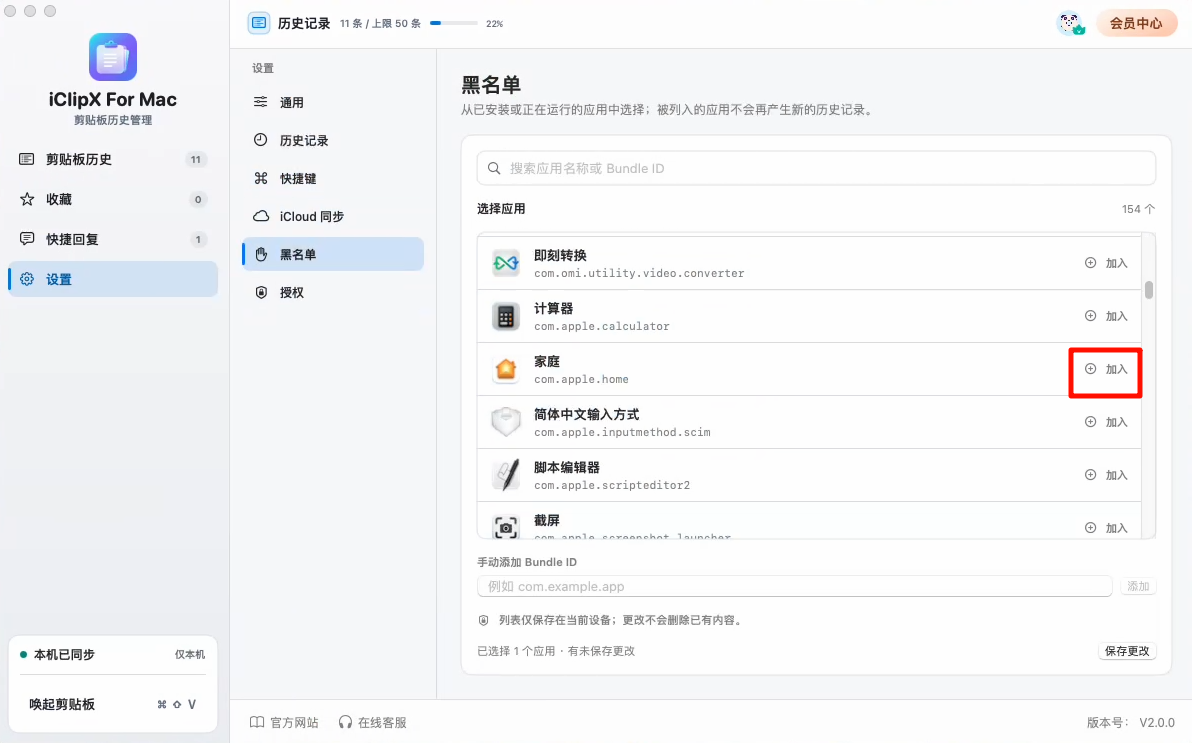1192x743 pixels.
Task: Click the 收藏 star icon
Action: (27, 199)
